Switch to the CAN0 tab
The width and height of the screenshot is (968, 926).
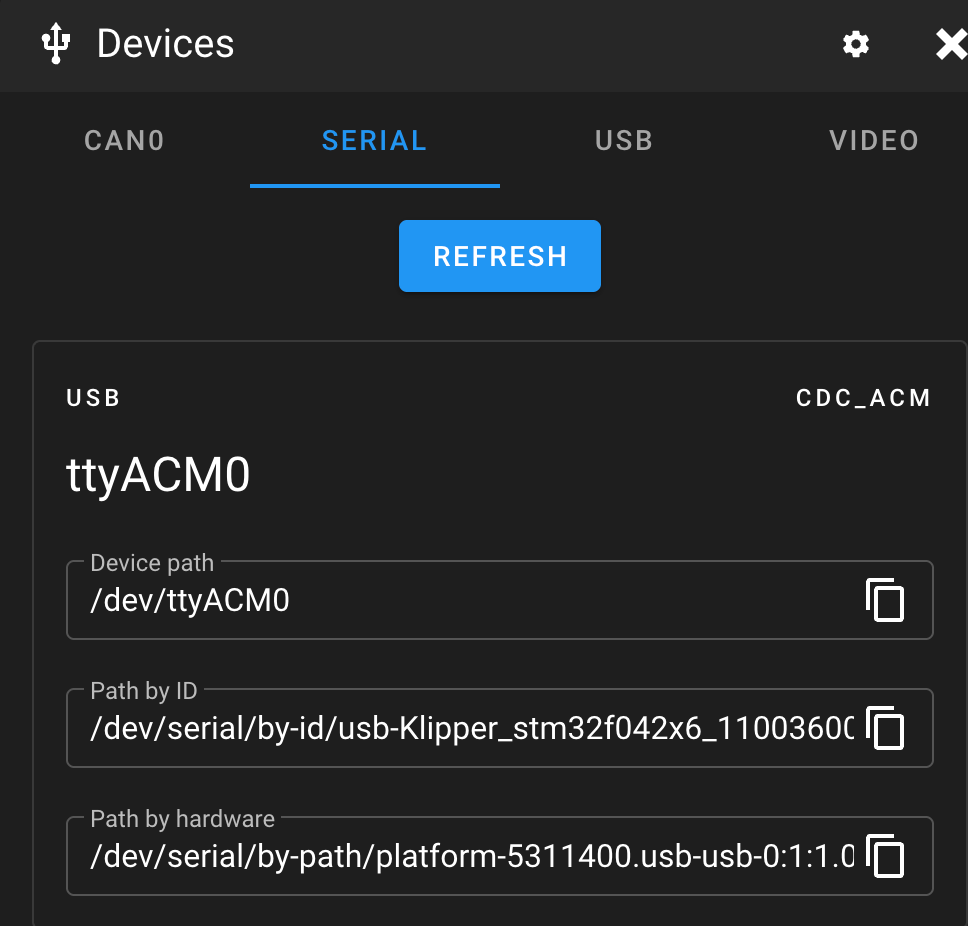tap(125, 141)
